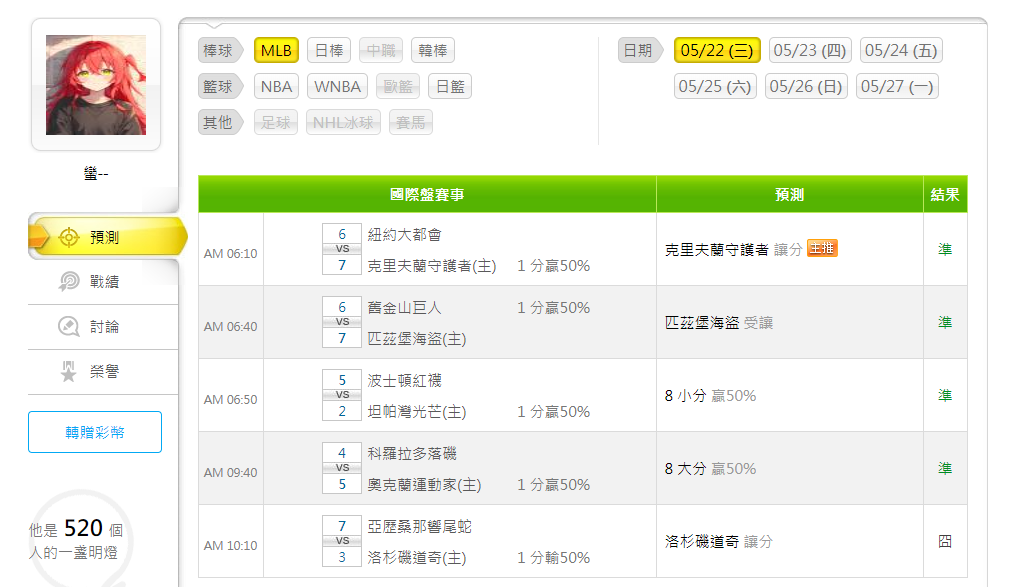Choose the 賽馬 filter
The height and width of the screenshot is (587, 1010).
click(411, 122)
